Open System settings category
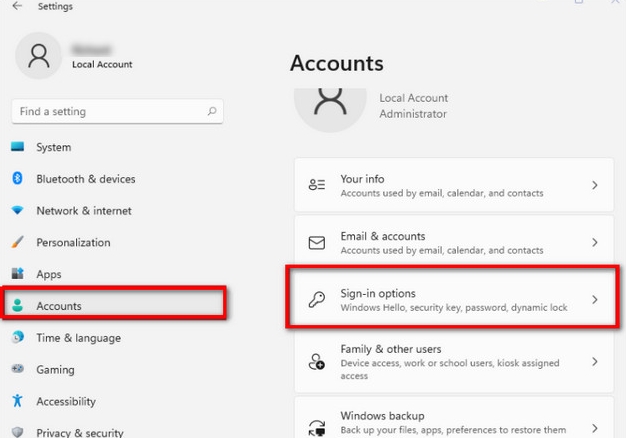 (117, 147)
